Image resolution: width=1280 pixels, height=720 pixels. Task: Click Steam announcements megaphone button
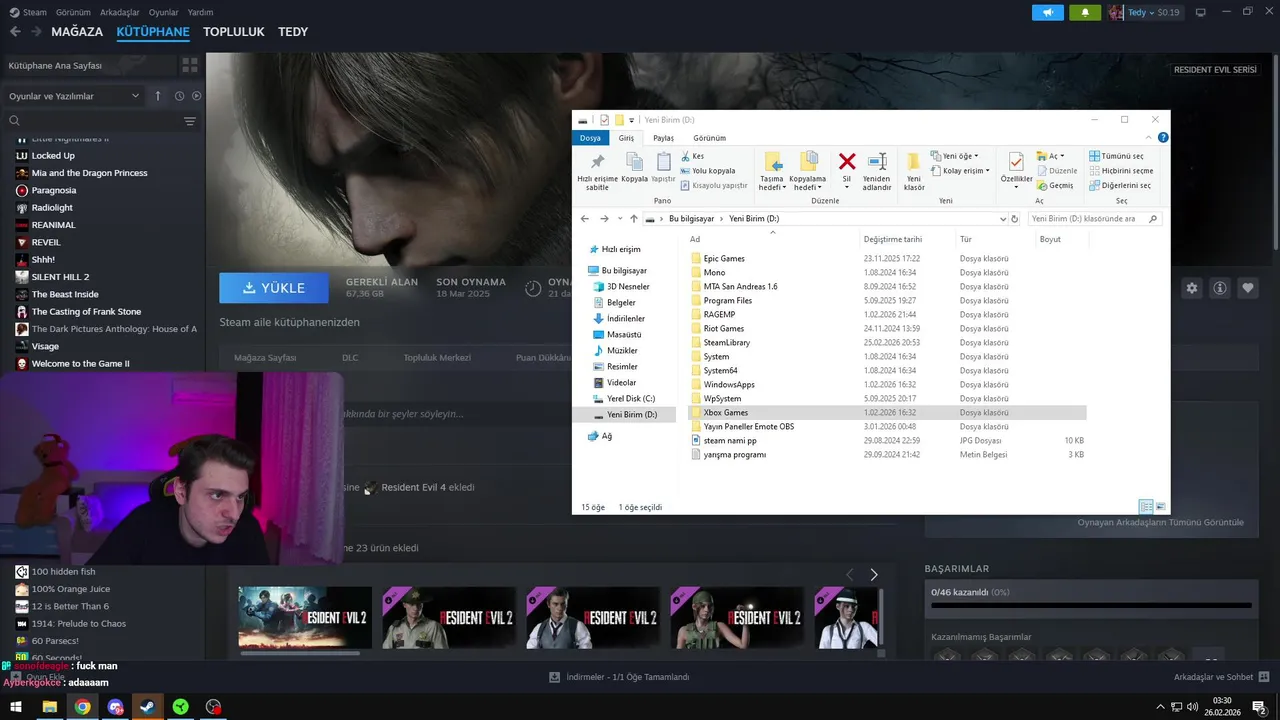tap(1048, 12)
